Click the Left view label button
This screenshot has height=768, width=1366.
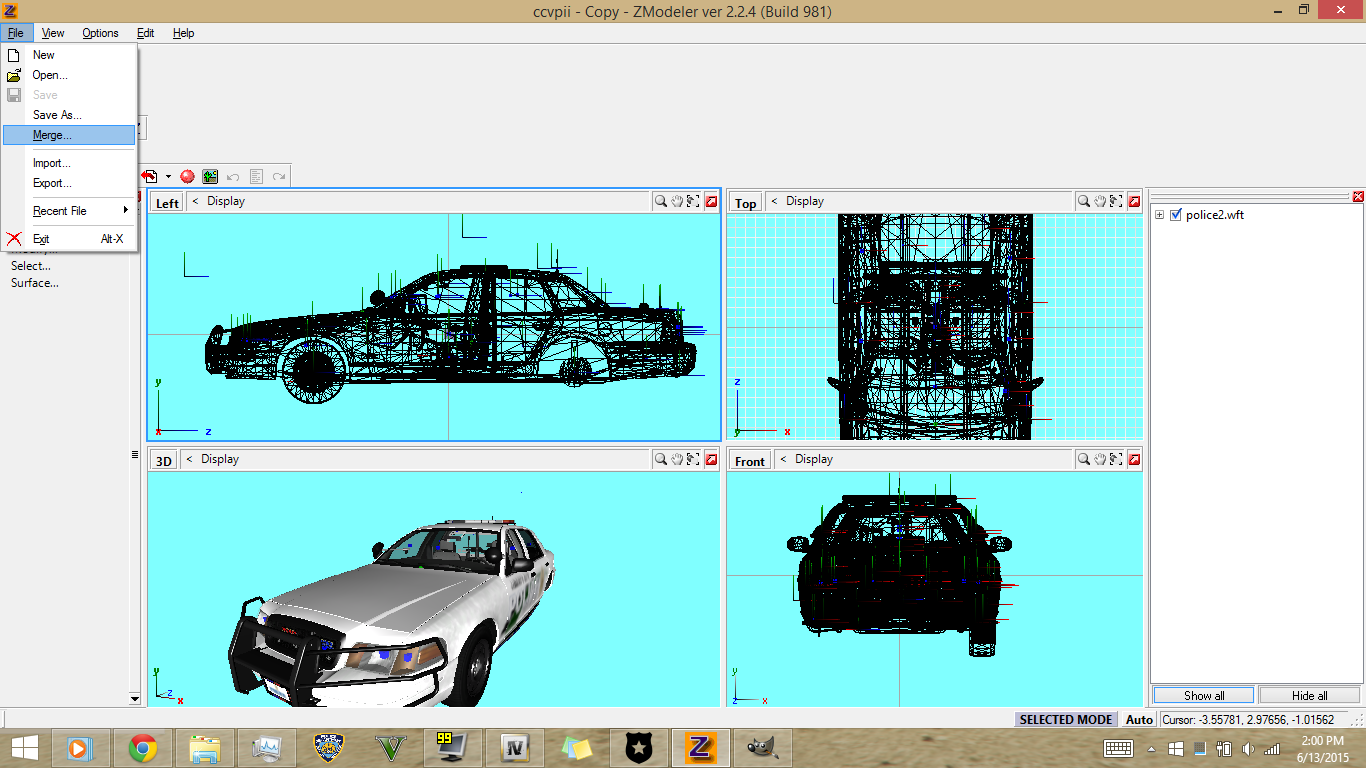tap(167, 203)
